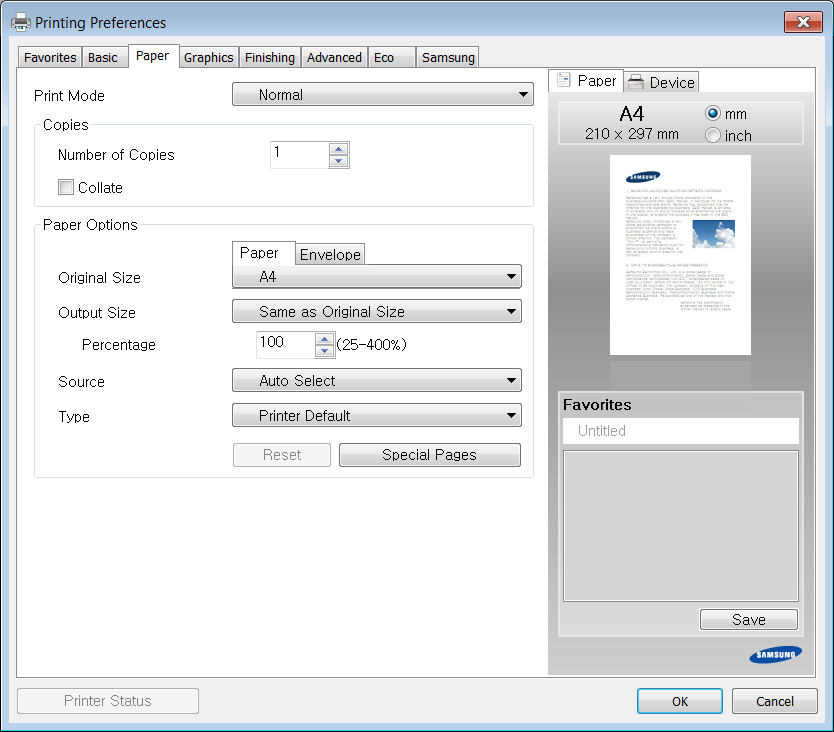Open the Envelope sub-tab

pyautogui.click(x=330, y=254)
